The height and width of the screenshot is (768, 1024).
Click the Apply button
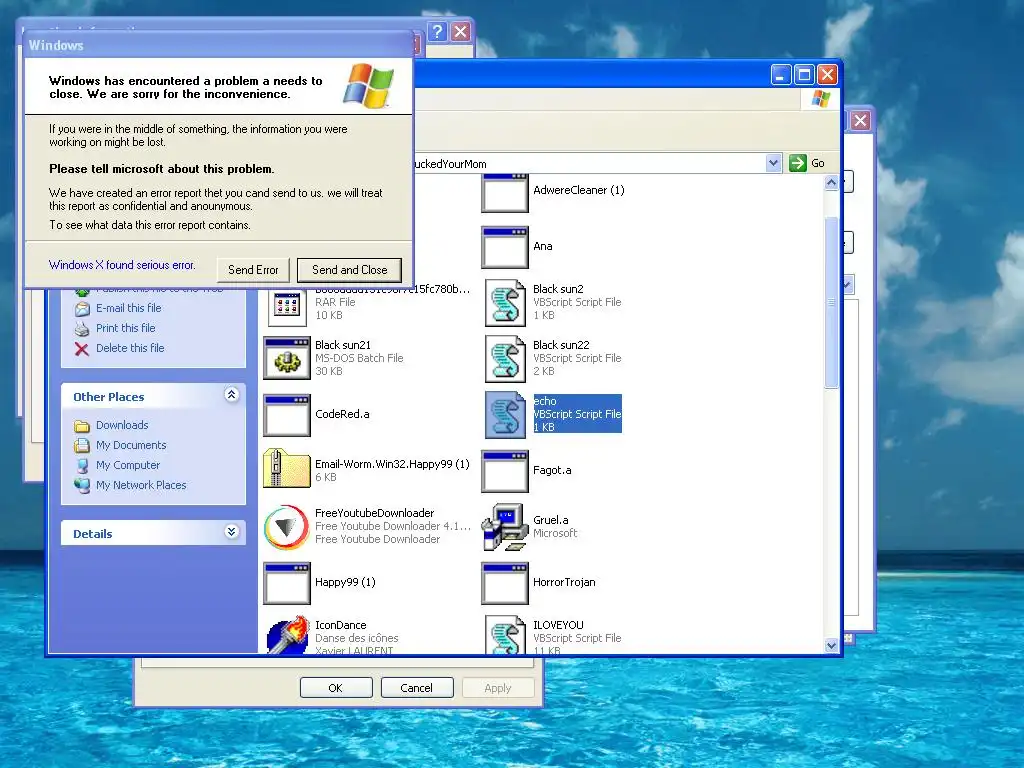498,688
